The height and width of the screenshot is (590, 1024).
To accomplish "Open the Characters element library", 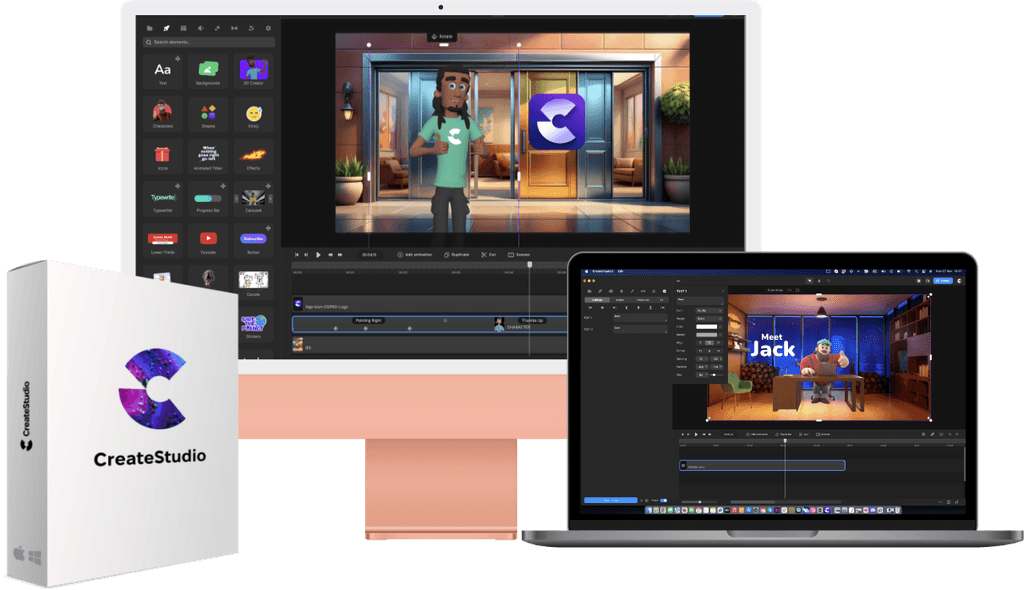I will (162, 114).
